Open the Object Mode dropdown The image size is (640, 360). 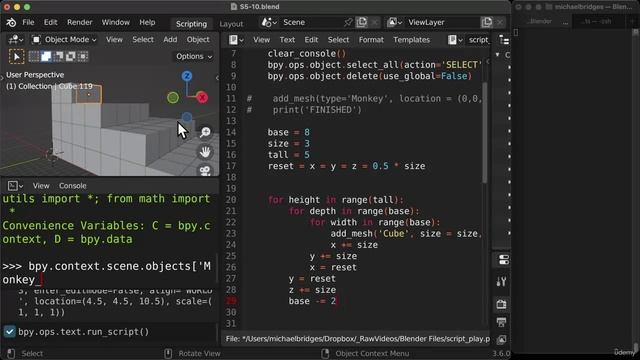(x=64, y=40)
